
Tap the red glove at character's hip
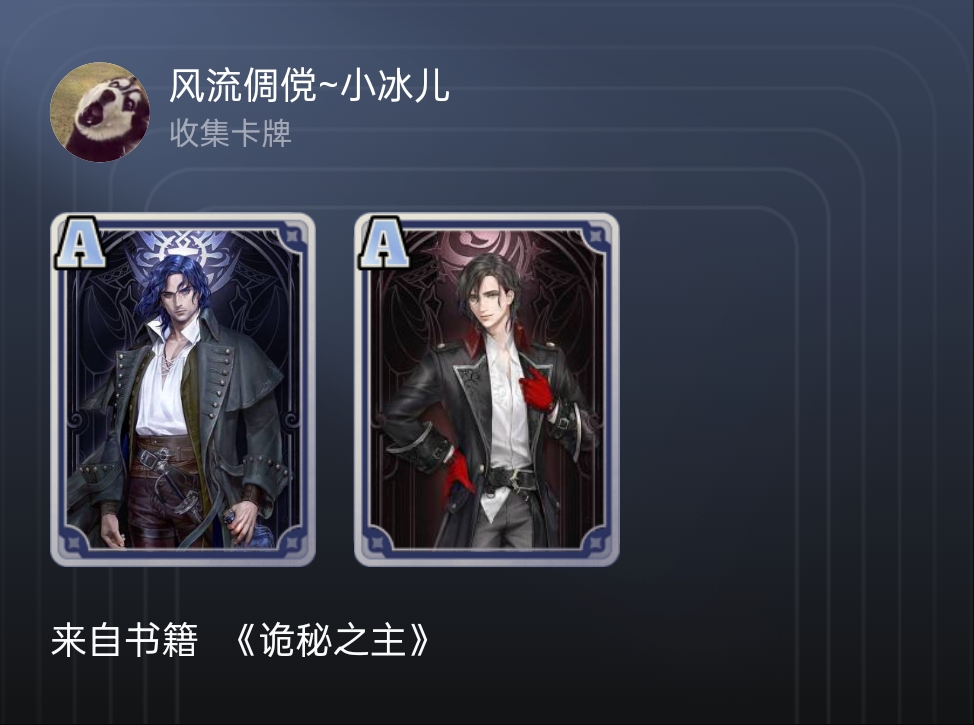(458, 475)
